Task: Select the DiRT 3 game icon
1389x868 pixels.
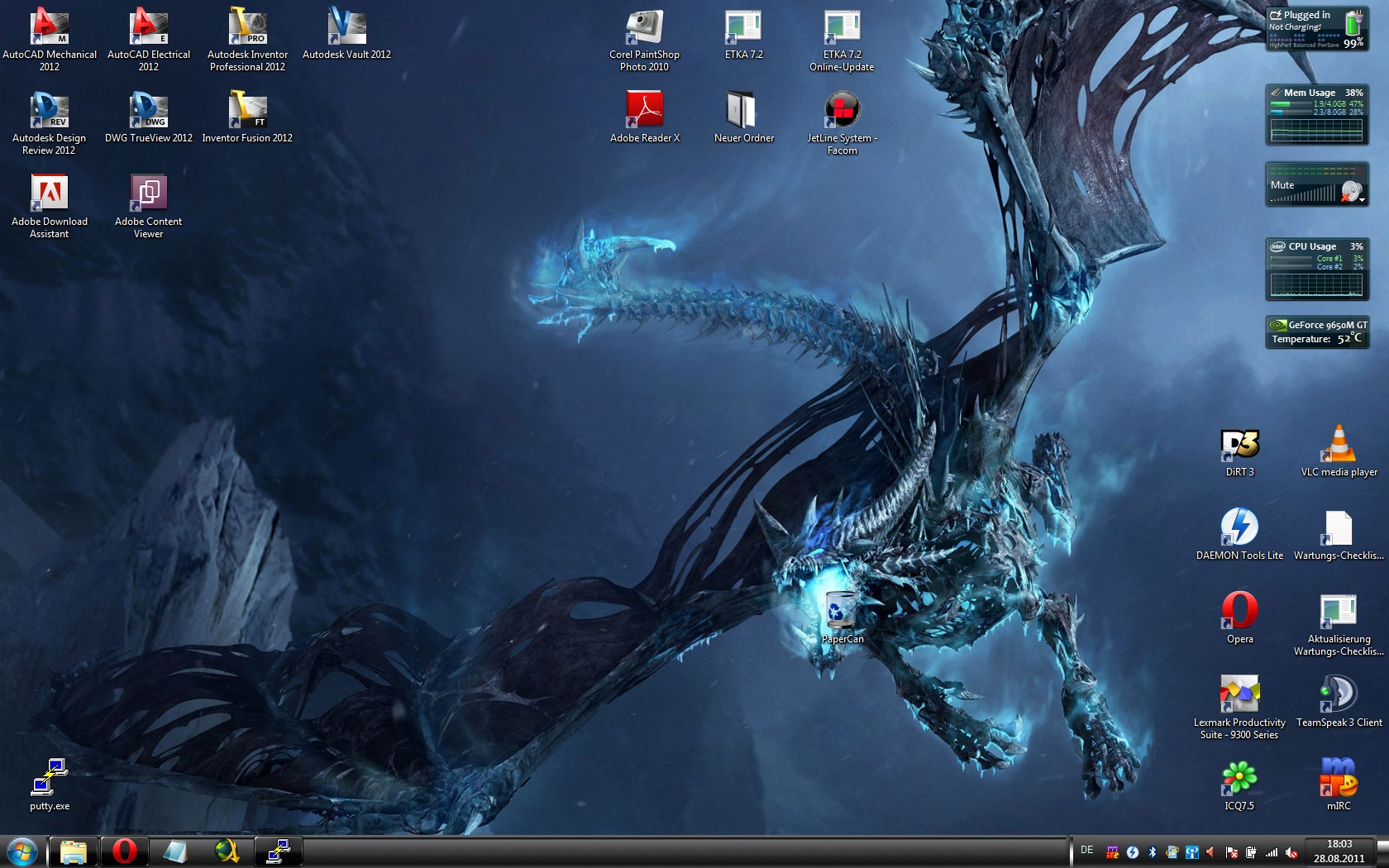Action: [x=1239, y=451]
